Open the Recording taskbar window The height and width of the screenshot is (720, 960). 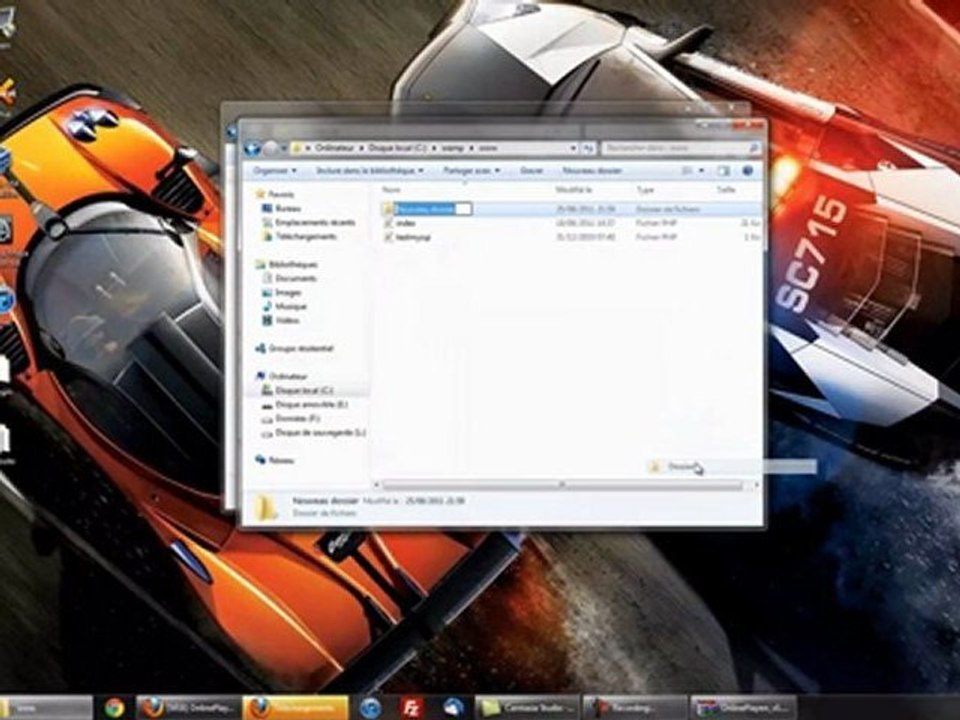[x=635, y=708]
